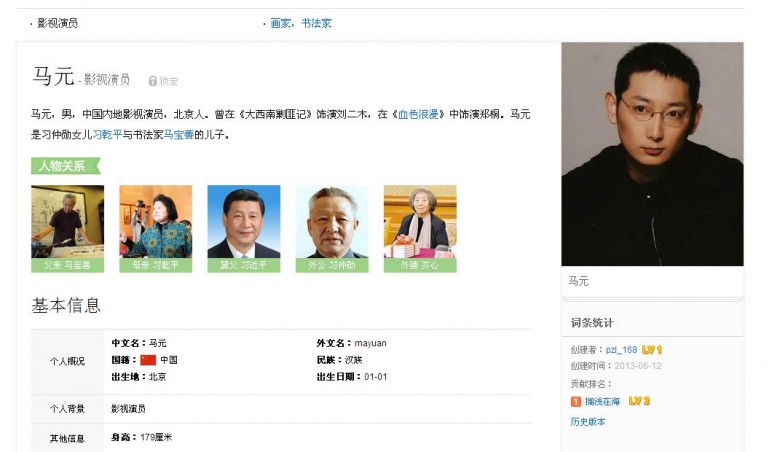View the 历史版本 history link
Image resolution: width=780 pixels, height=452 pixels.
tap(588, 422)
